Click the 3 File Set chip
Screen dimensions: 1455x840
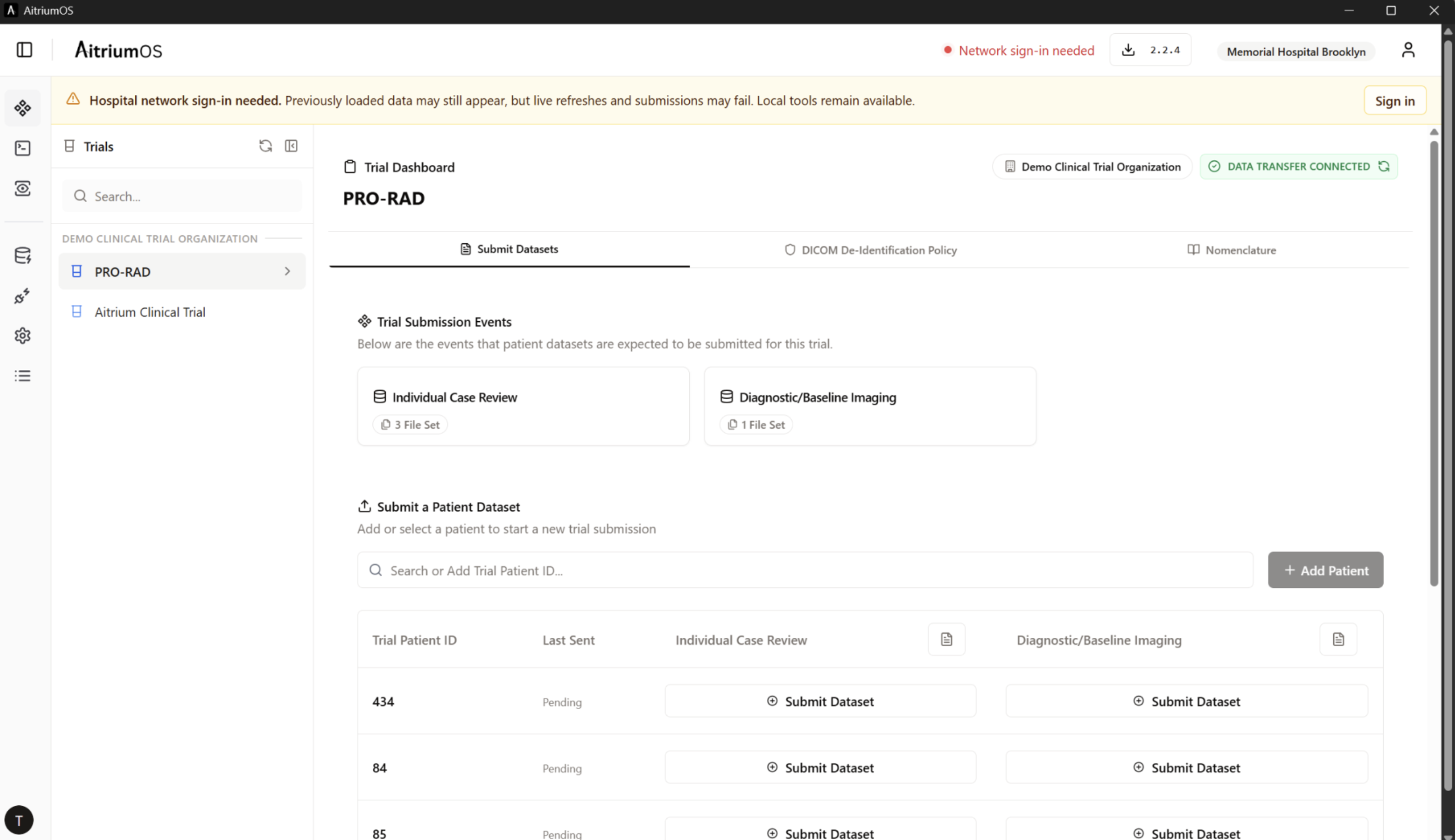(410, 424)
